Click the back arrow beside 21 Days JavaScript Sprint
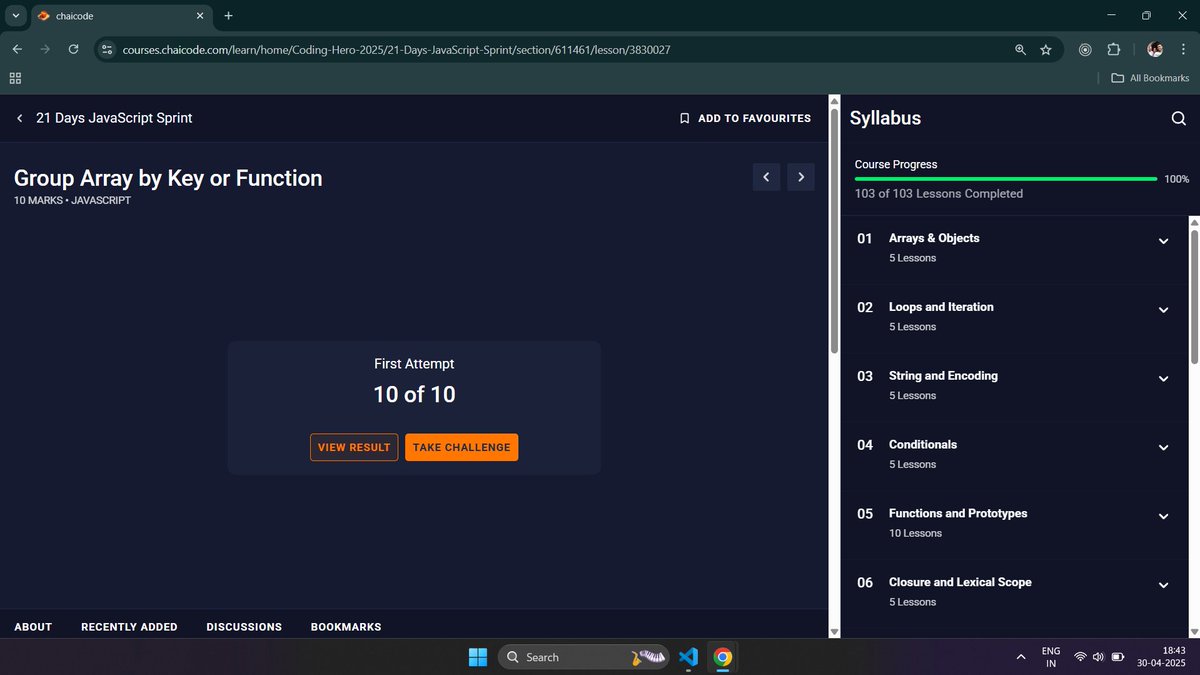This screenshot has height=675, width=1200. [20, 118]
